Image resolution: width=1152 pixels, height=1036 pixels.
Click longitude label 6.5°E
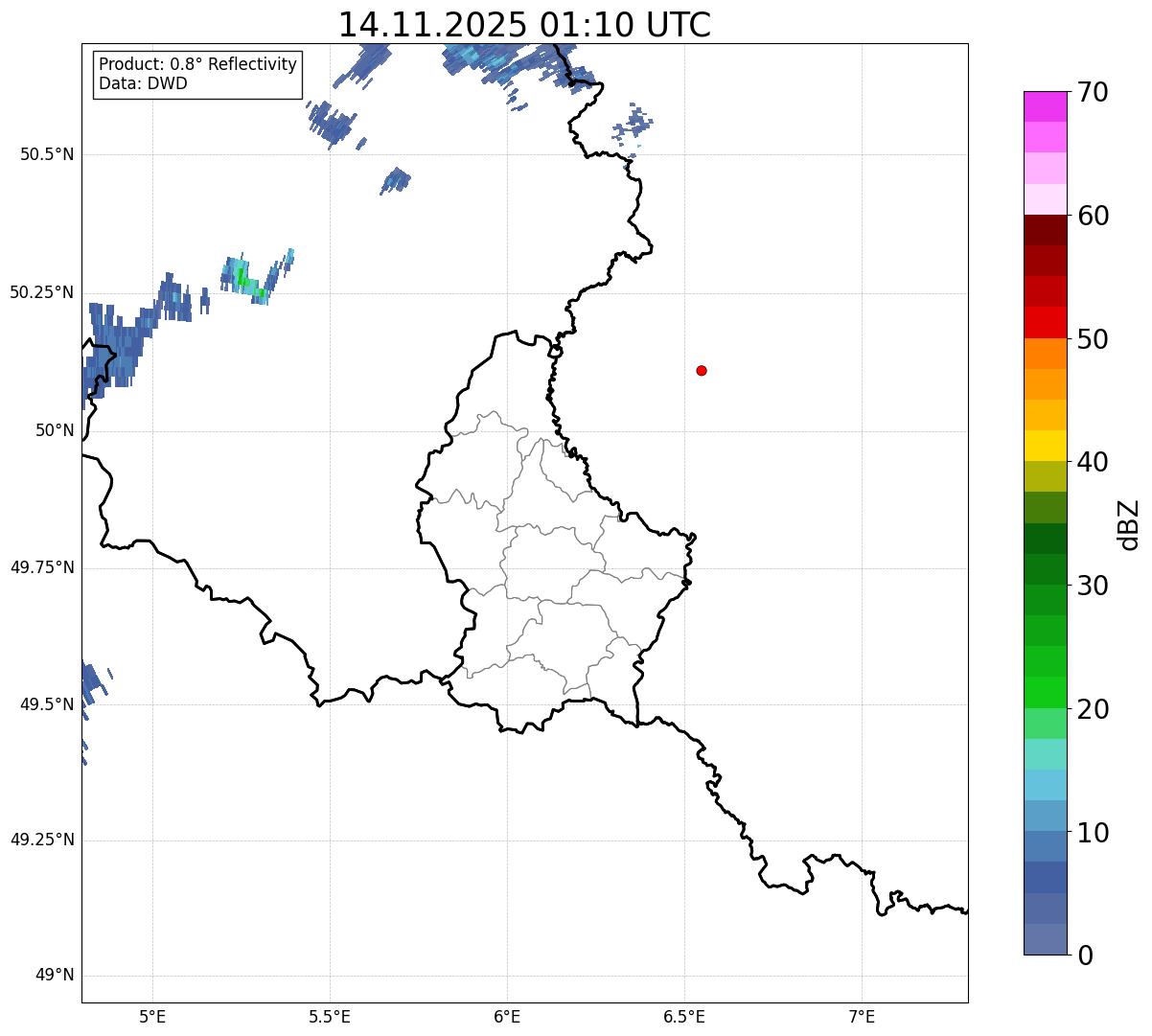[x=684, y=1017]
